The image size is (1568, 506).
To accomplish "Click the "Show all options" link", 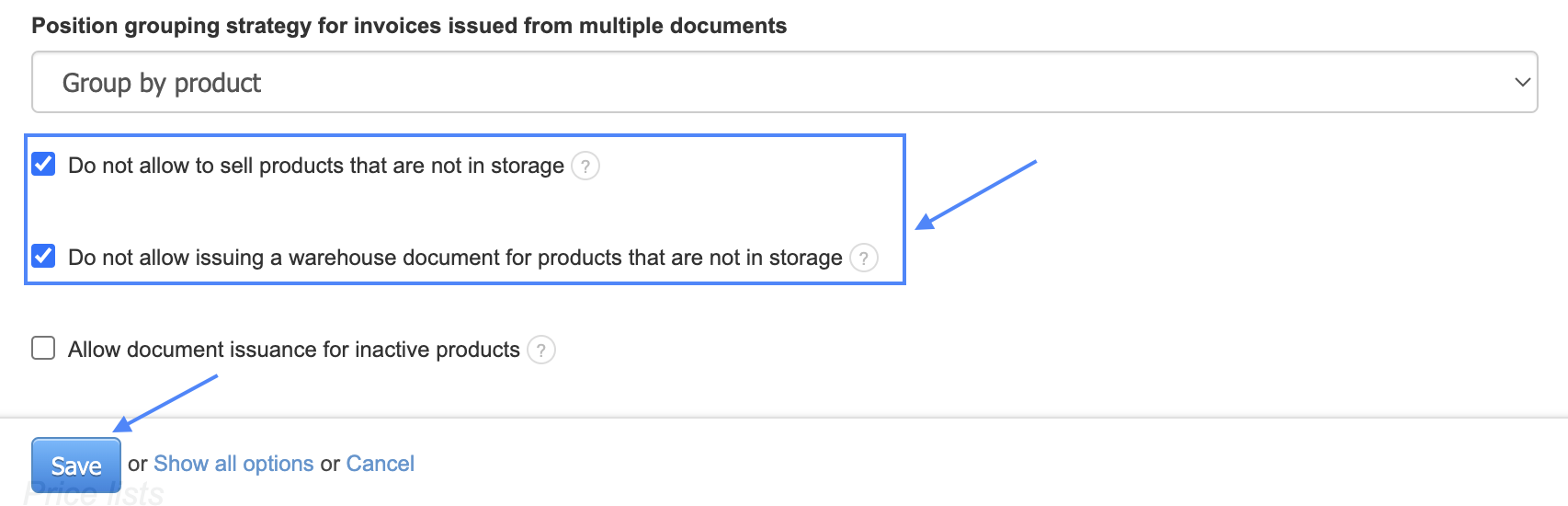I will point(233,464).
